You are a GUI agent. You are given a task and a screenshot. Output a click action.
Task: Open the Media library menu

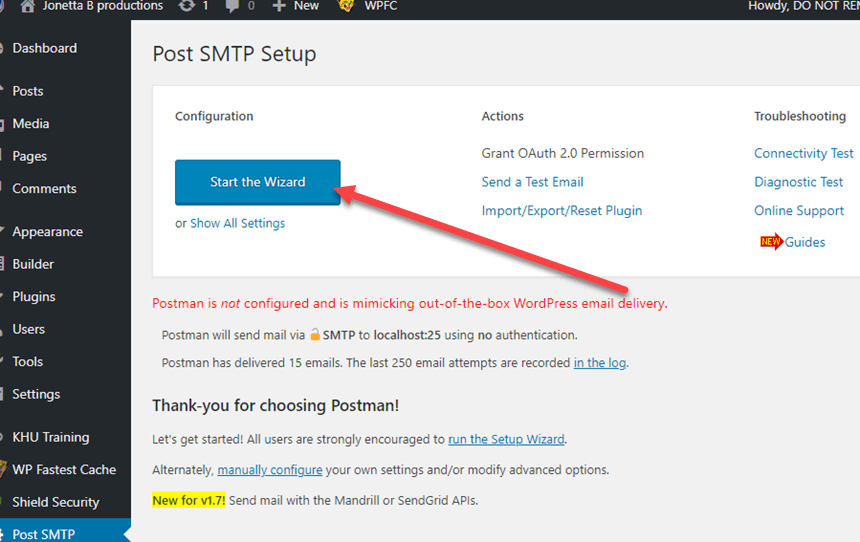tap(31, 123)
